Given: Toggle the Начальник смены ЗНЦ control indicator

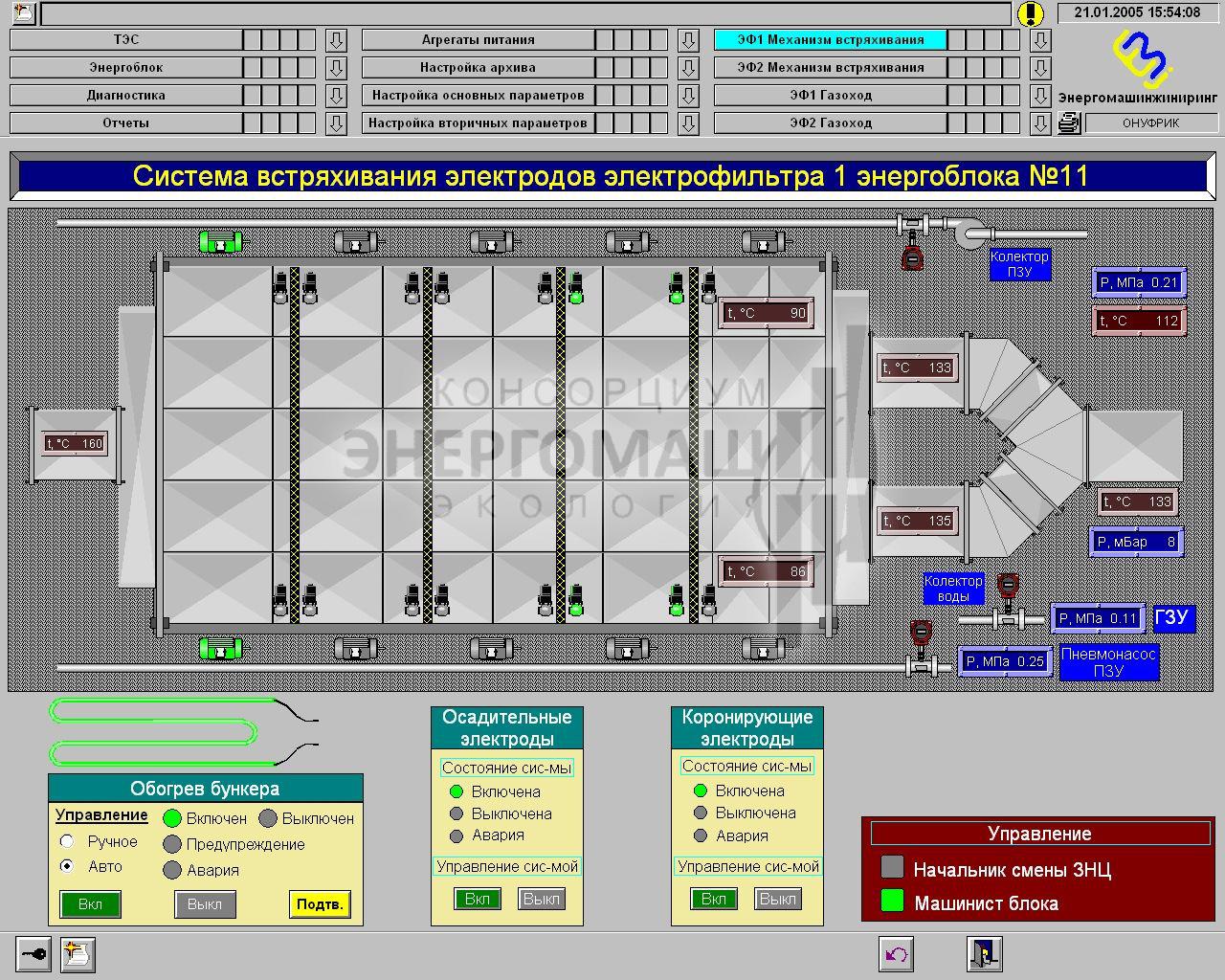Looking at the screenshot, I should (x=892, y=867).
